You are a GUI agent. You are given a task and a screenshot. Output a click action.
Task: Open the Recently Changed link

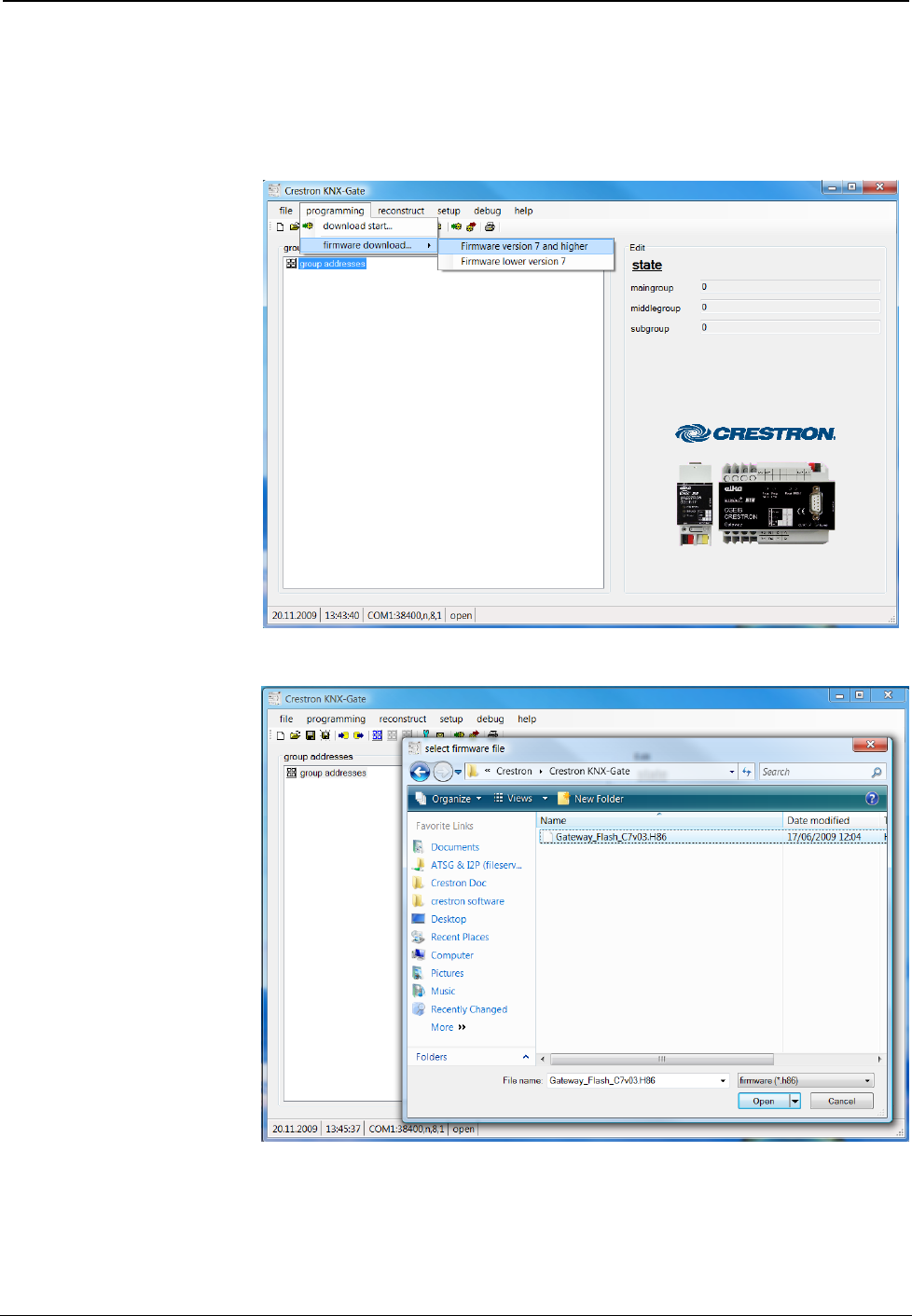[x=469, y=1009]
